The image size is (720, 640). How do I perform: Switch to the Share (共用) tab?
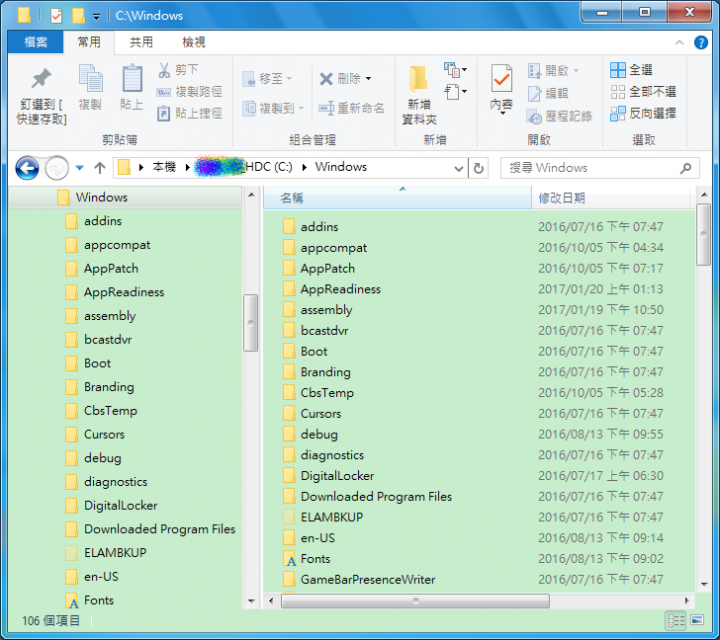[141, 42]
